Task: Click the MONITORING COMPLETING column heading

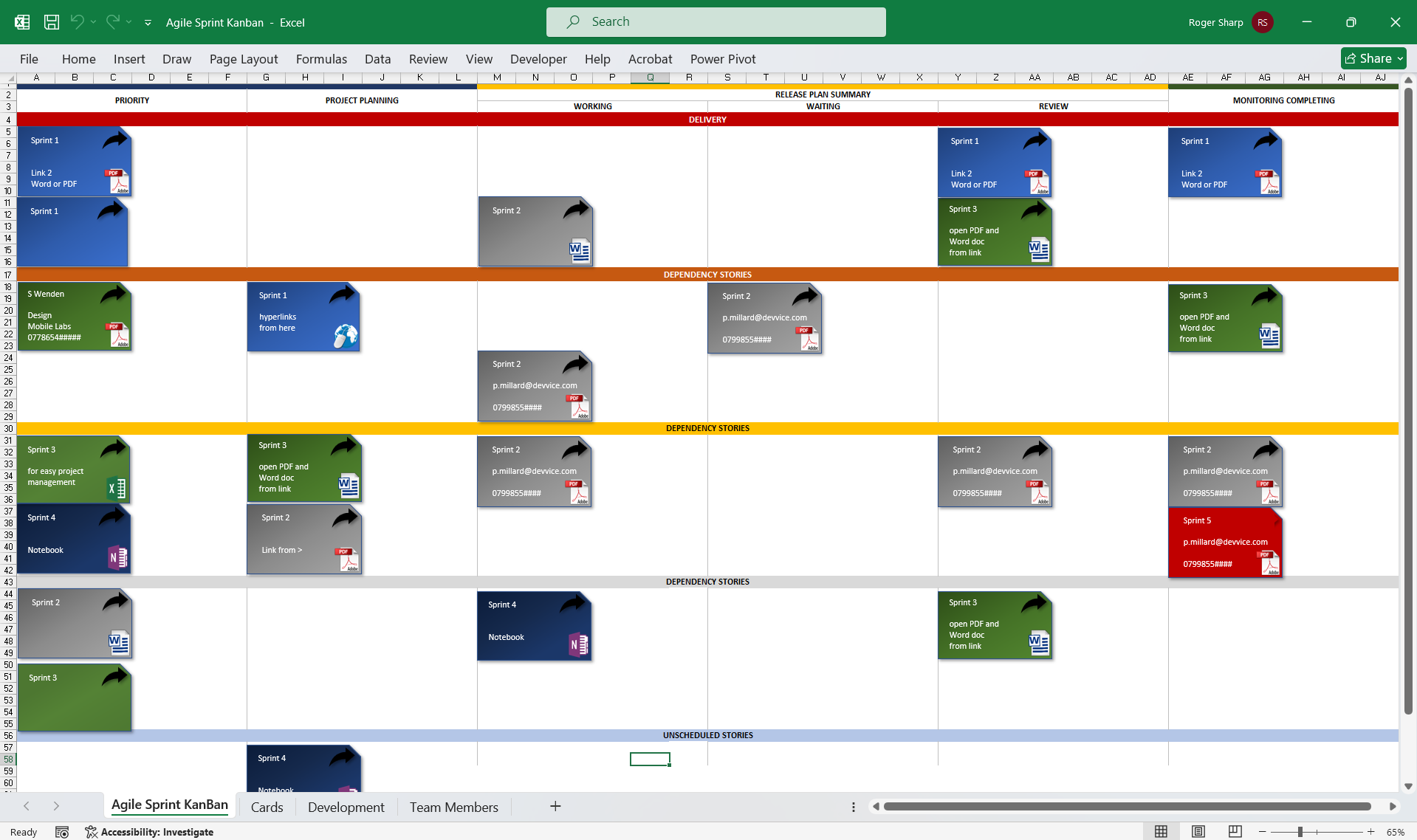Action: (1283, 100)
